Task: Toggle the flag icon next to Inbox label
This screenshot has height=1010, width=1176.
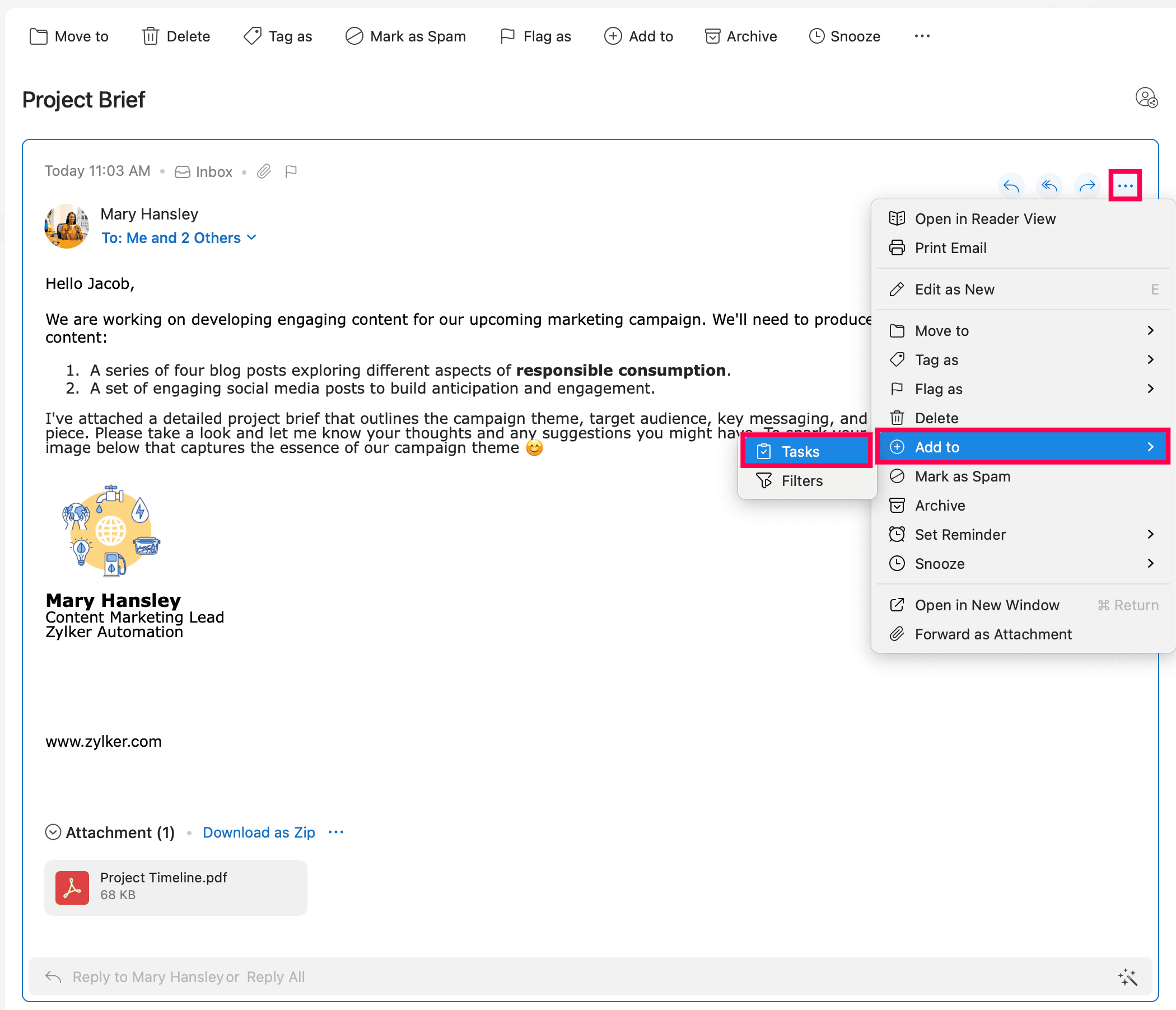Action: (x=291, y=171)
